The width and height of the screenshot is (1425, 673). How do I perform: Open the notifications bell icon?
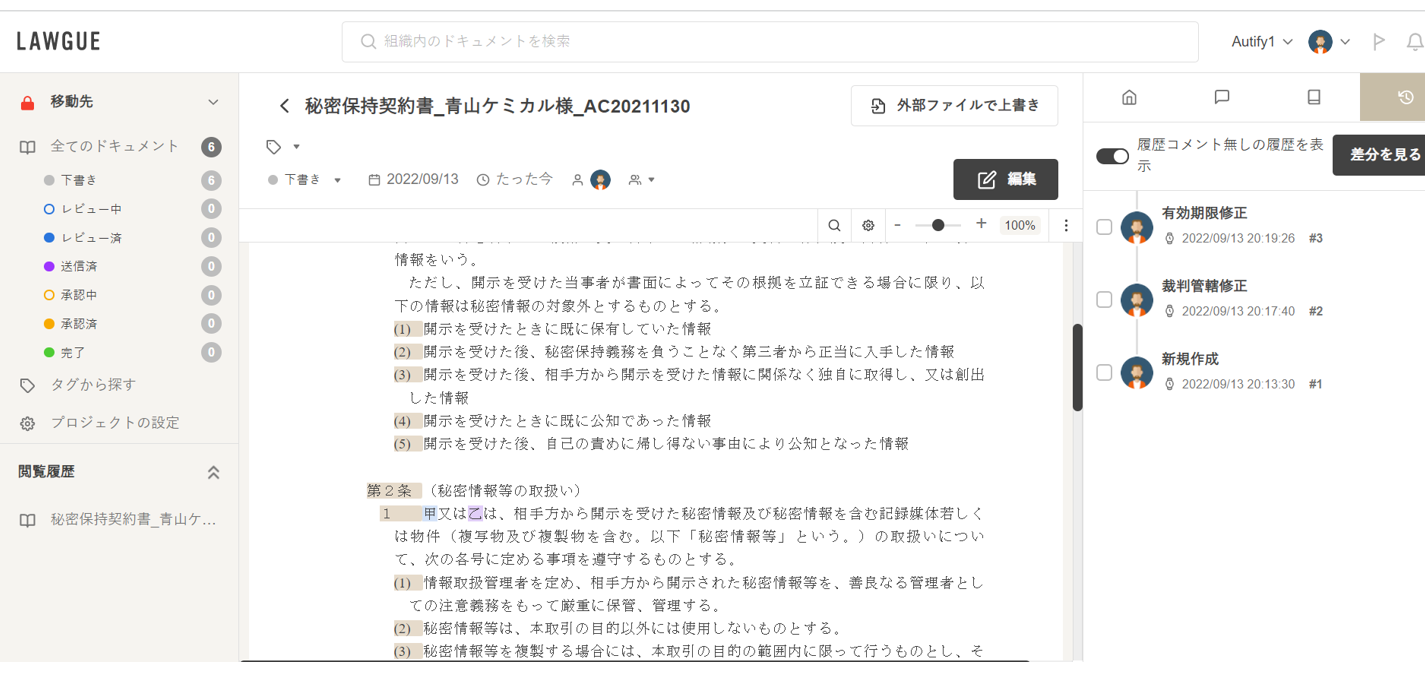1414,42
